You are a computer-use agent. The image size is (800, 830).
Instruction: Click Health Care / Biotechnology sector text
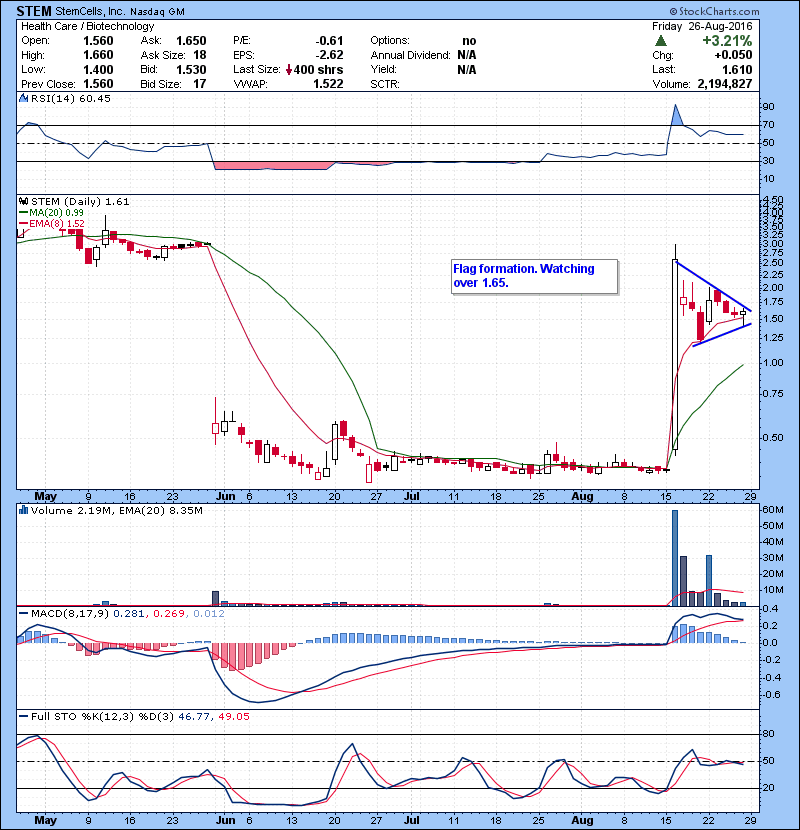[x=87, y=26]
